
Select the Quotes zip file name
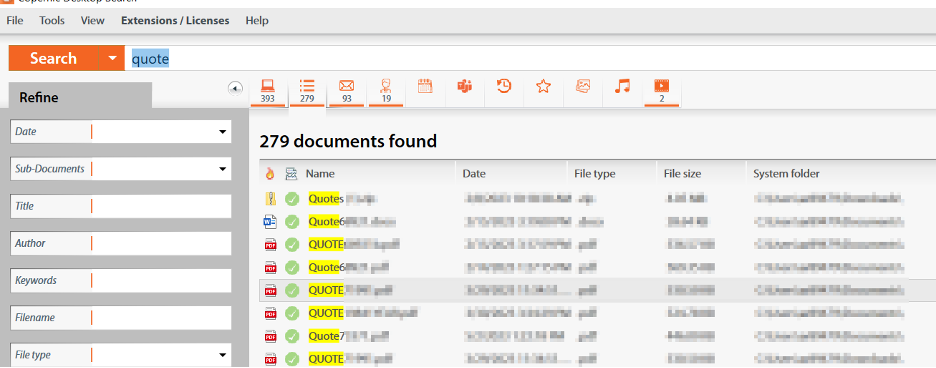pos(343,198)
